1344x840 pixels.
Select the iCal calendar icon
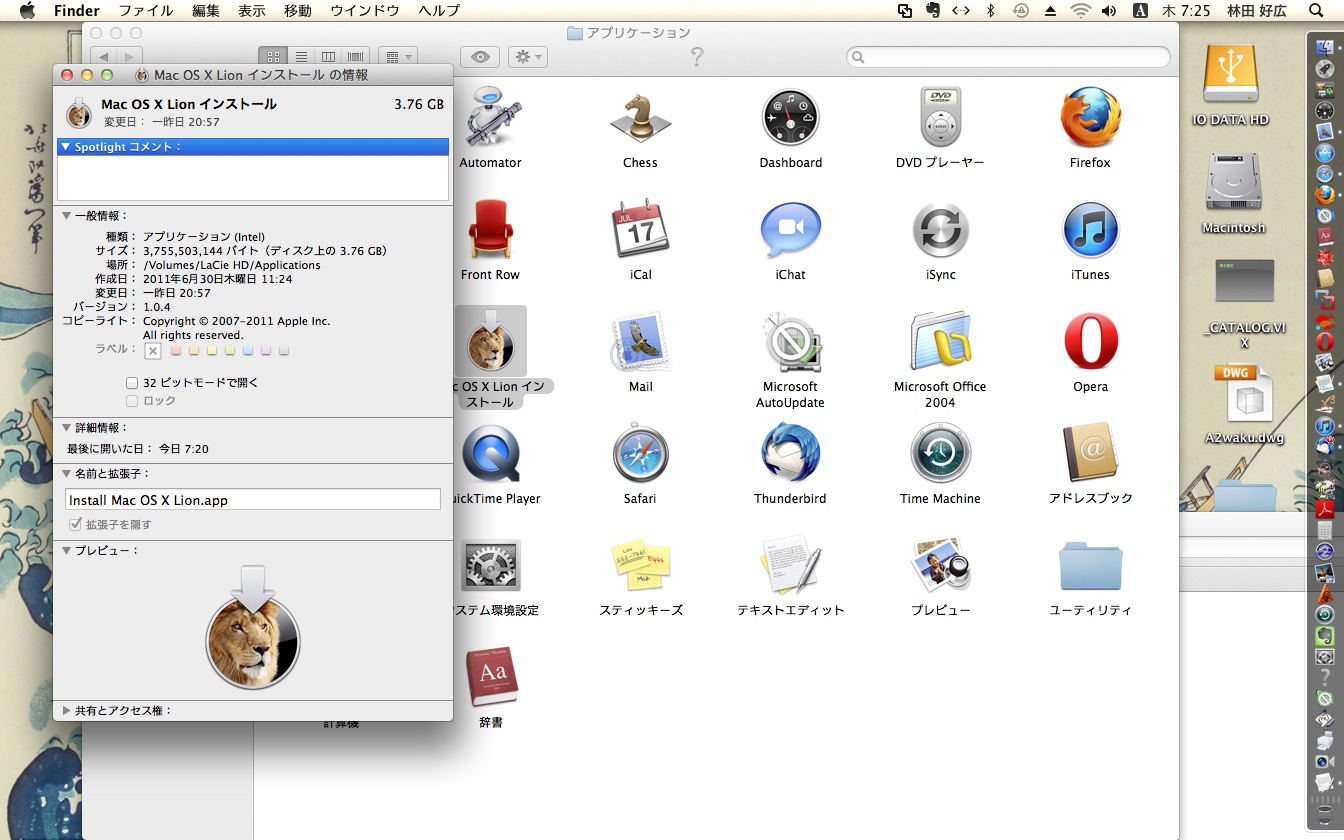(x=640, y=230)
